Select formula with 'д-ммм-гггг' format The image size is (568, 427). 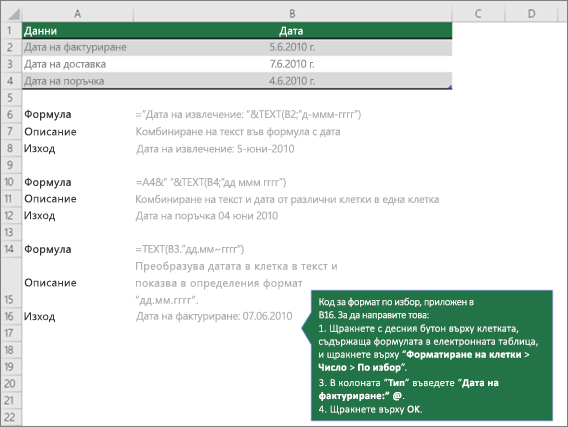click(x=248, y=114)
